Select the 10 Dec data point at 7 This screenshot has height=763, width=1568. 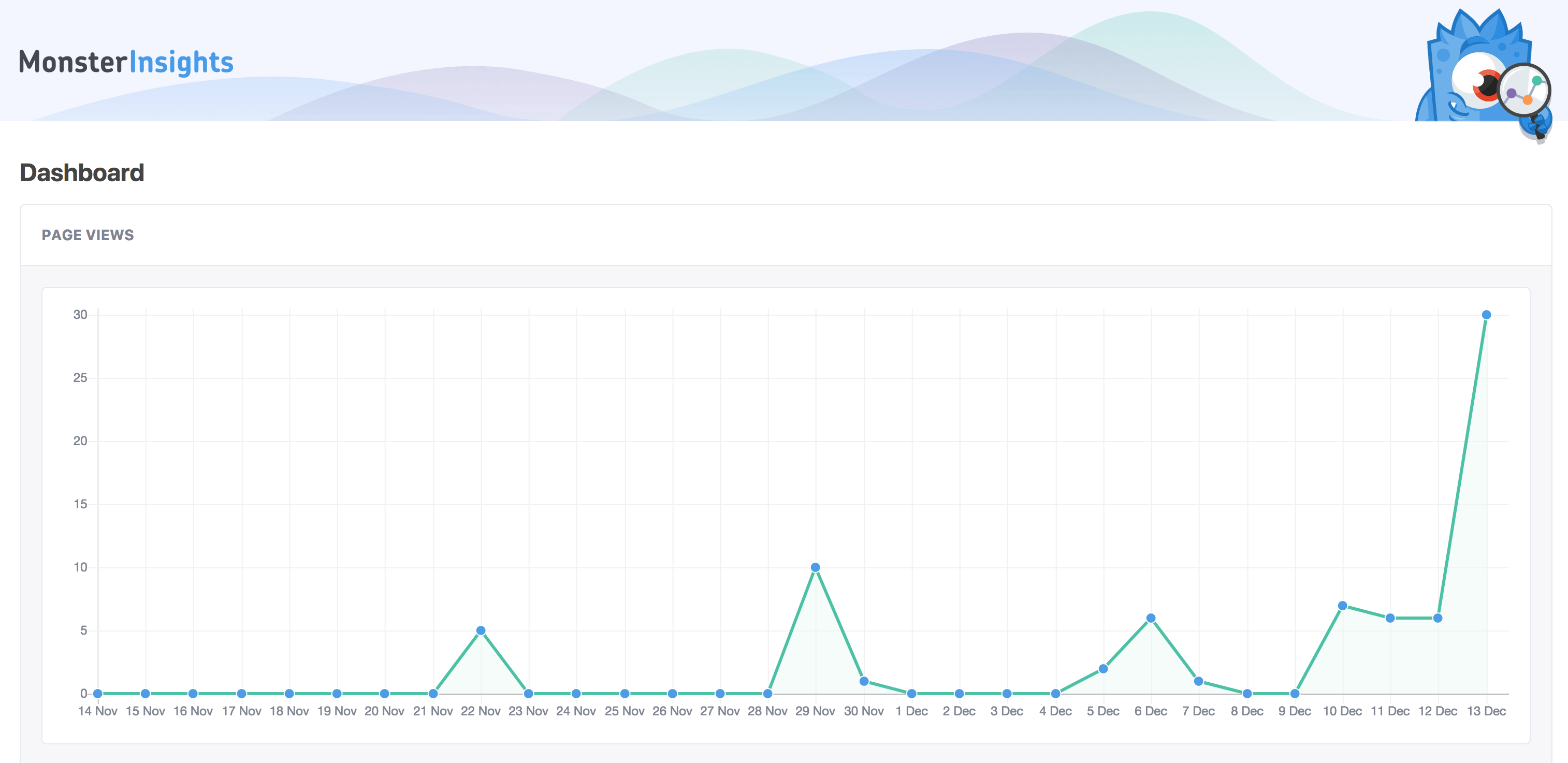[1343, 606]
